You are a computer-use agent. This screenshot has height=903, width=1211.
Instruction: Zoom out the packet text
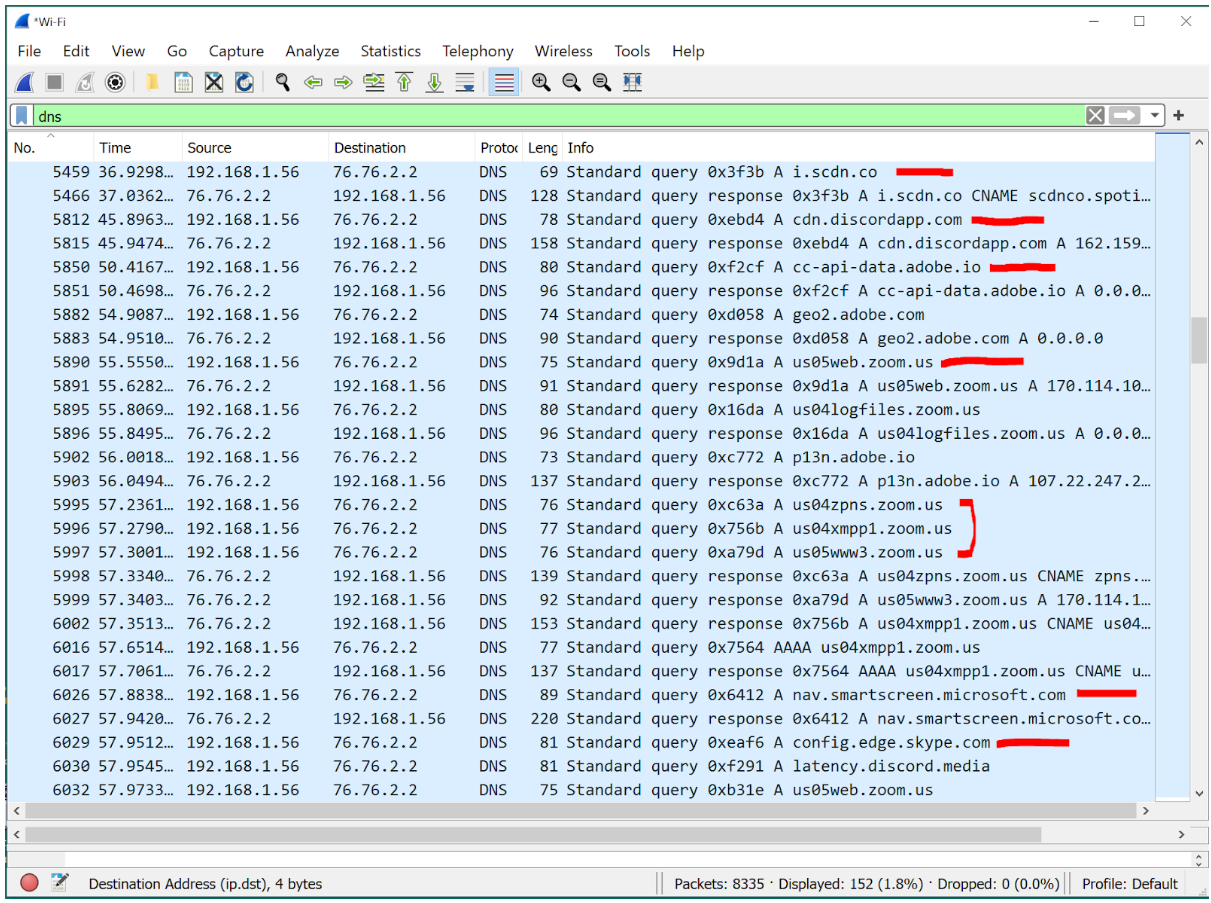coord(571,83)
